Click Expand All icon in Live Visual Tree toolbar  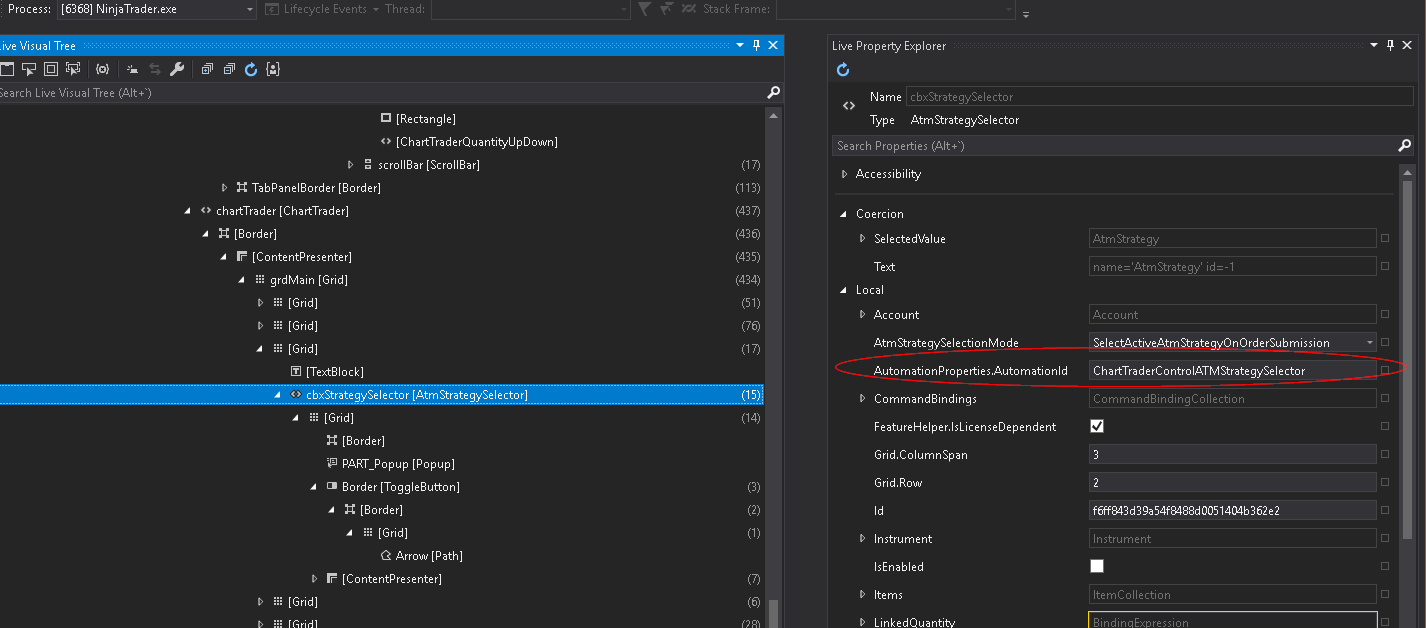[x=207, y=69]
